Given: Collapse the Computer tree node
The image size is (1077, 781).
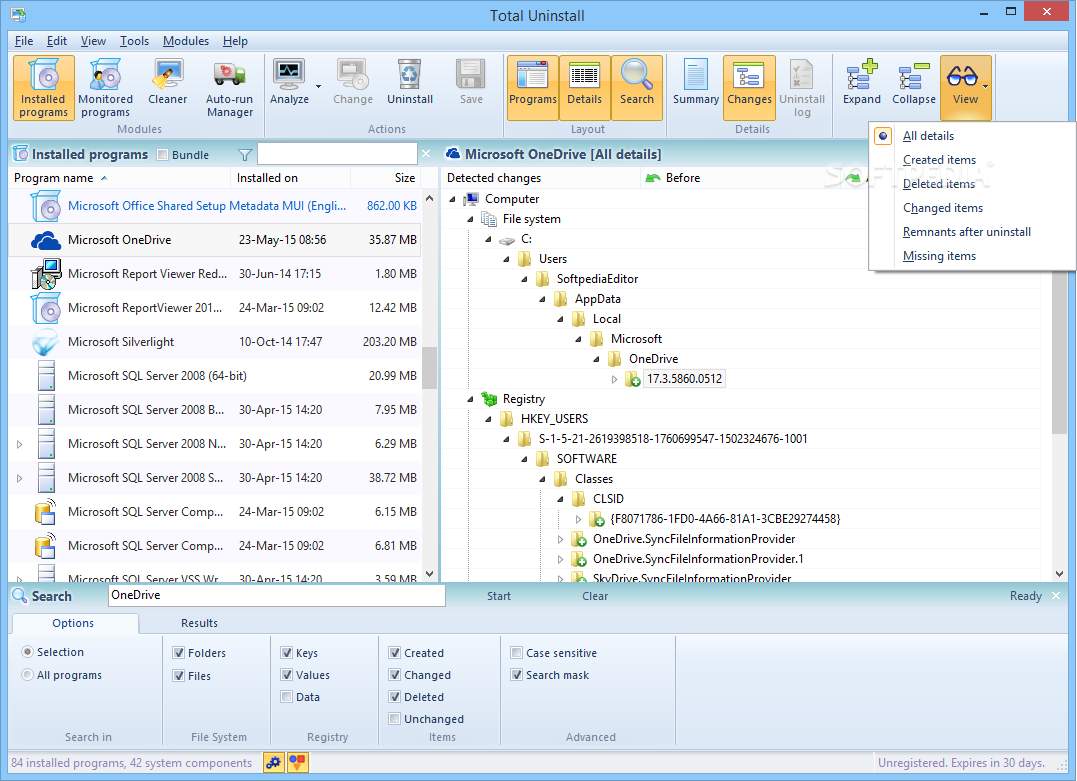Looking at the screenshot, I should pyautogui.click(x=453, y=199).
